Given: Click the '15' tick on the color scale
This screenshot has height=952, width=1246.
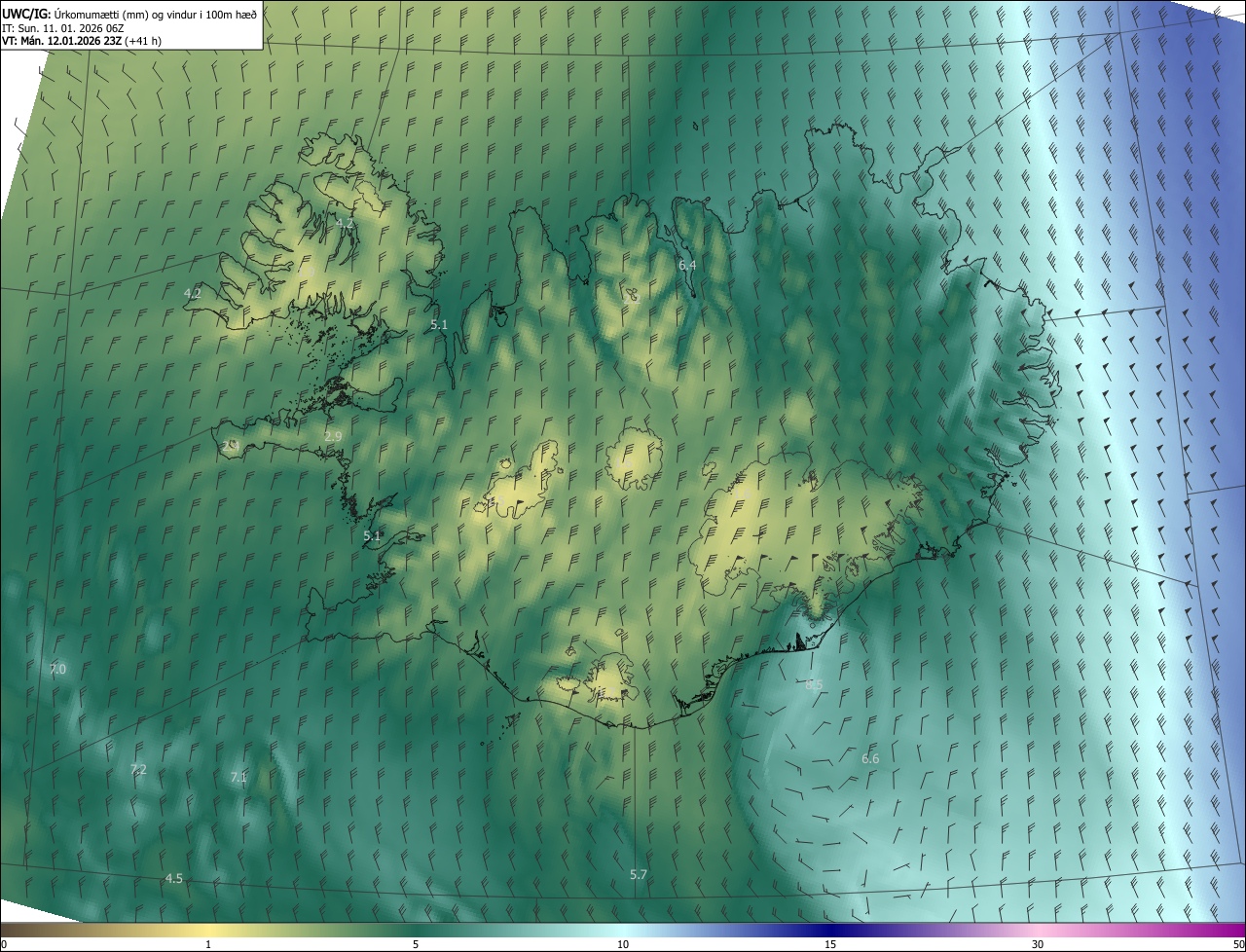Looking at the screenshot, I should pyautogui.click(x=830, y=945).
